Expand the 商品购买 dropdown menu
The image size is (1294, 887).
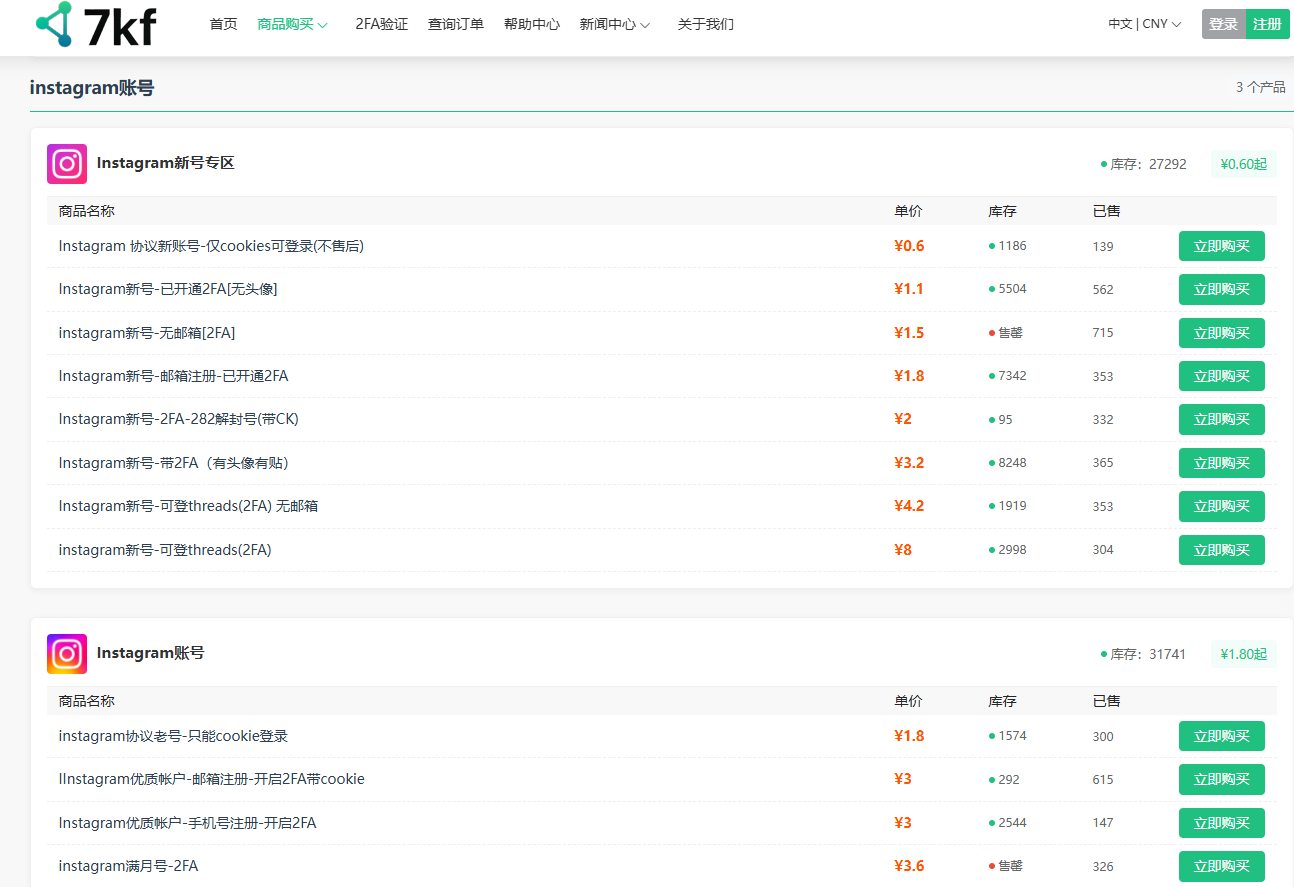pyautogui.click(x=292, y=24)
